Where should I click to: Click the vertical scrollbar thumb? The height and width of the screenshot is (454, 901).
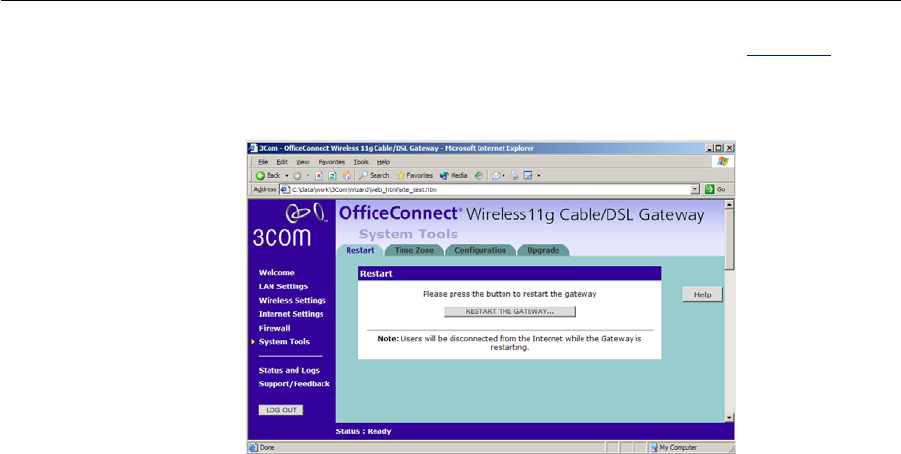729,239
